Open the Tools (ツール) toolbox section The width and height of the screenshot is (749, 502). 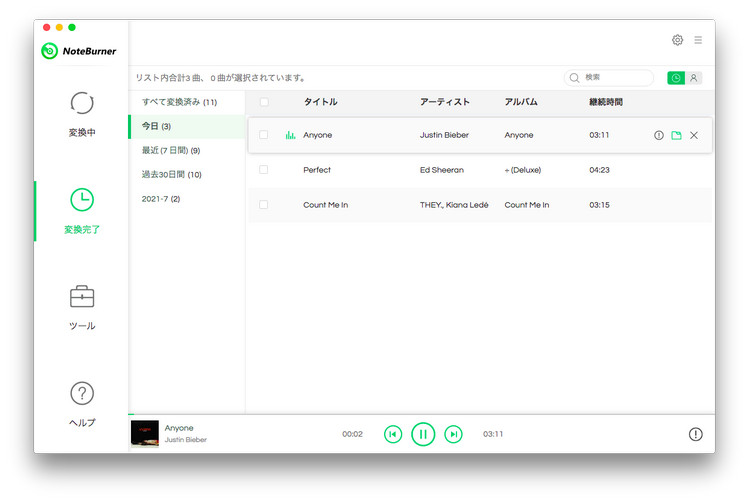[x=82, y=308]
